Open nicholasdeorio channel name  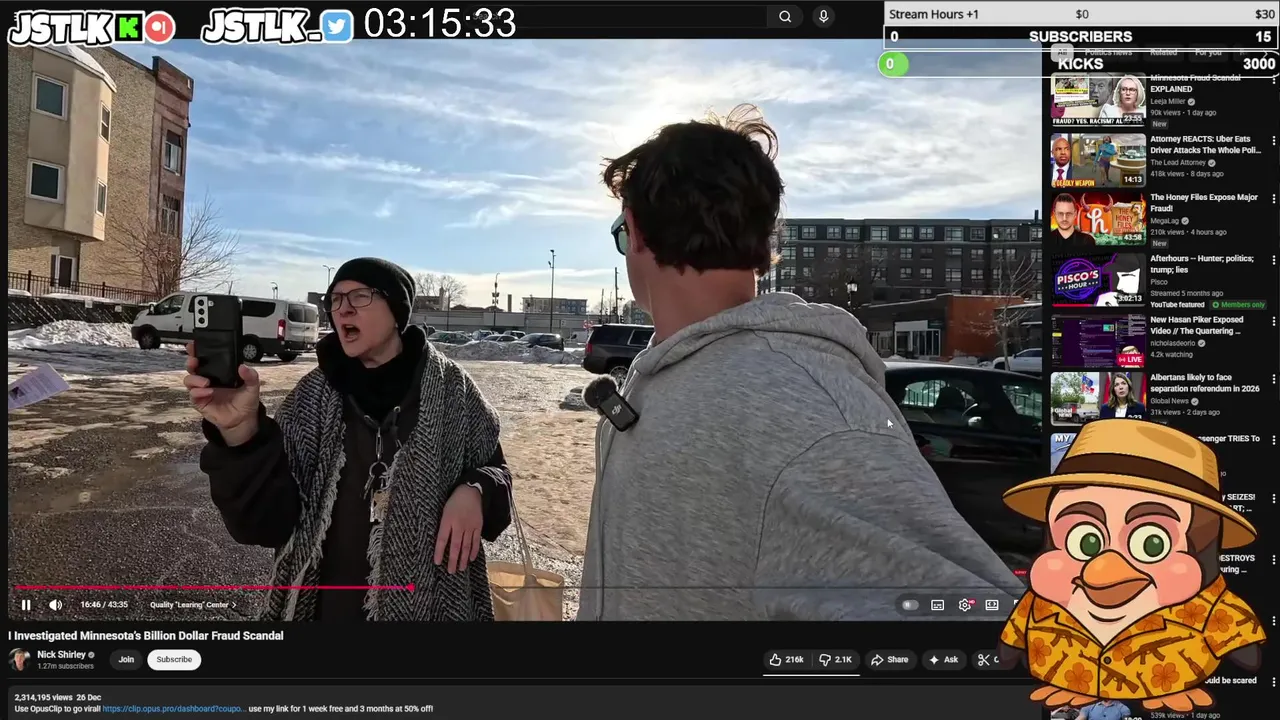pyautogui.click(x=1173, y=343)
